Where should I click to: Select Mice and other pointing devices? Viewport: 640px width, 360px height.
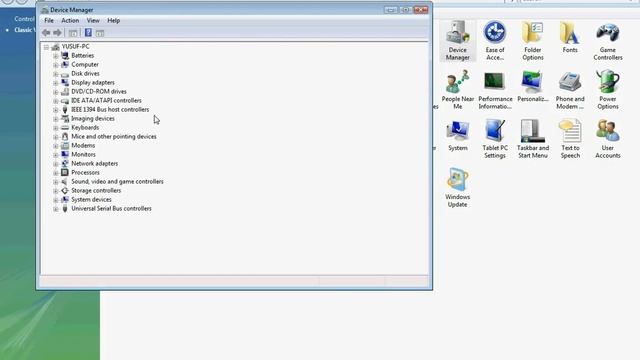click(x=114, y=136)
